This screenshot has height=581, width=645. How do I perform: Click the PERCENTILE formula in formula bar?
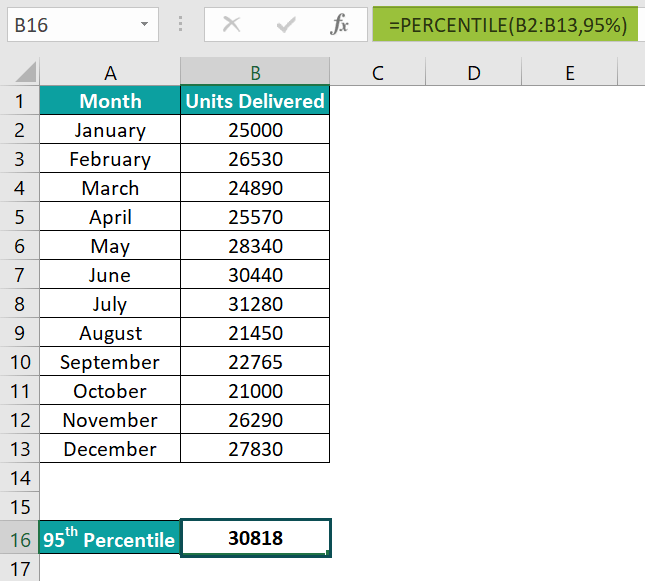tap(508, 25)
